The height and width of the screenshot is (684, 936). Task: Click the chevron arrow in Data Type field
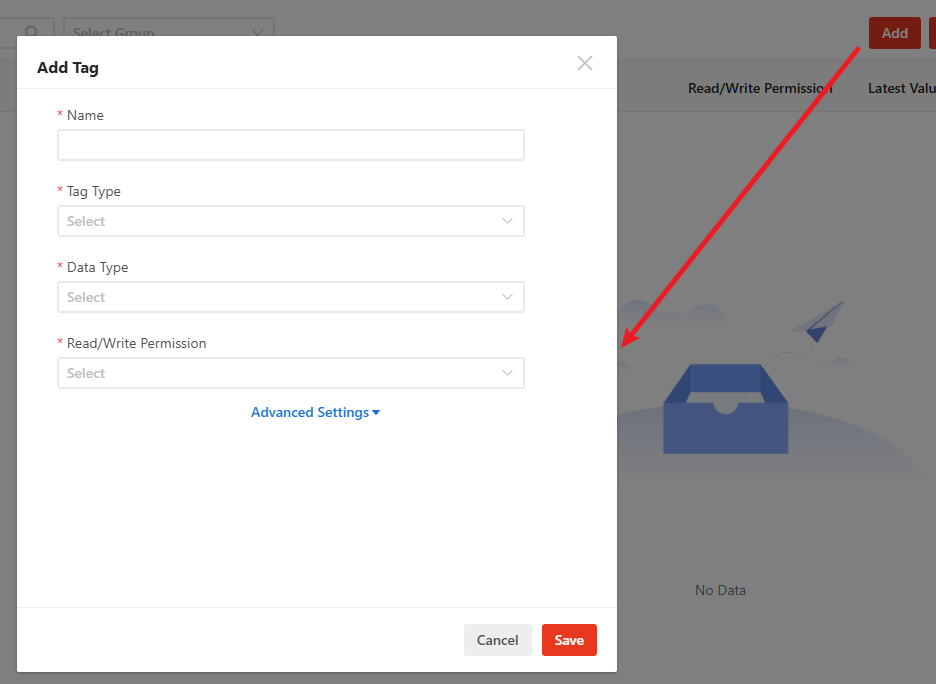click(x=508, y=297)
